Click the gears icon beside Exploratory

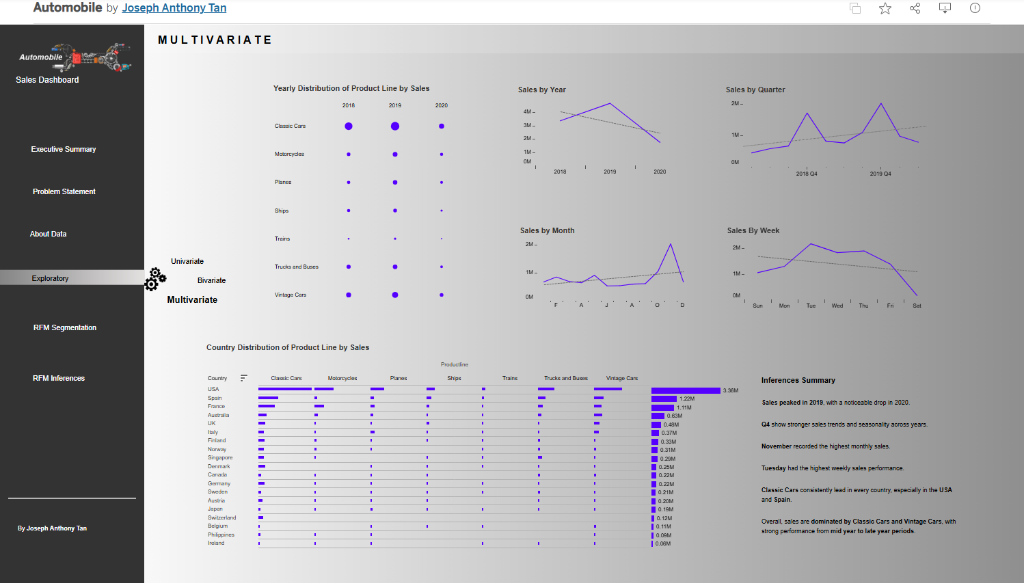point(155,279)
